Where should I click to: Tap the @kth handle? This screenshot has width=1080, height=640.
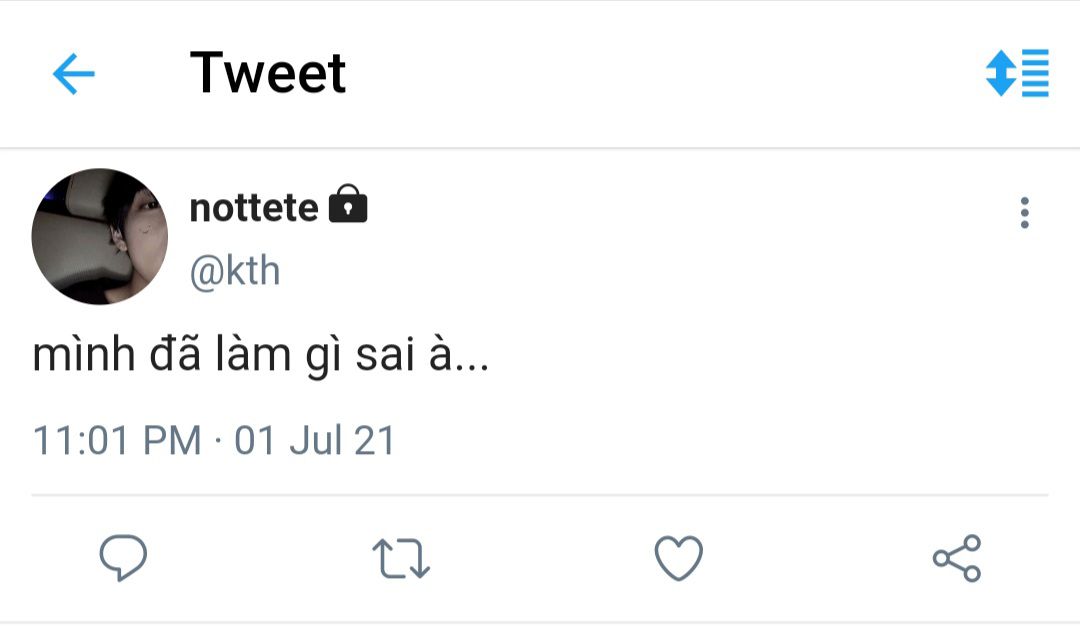[x=235, y=271]
